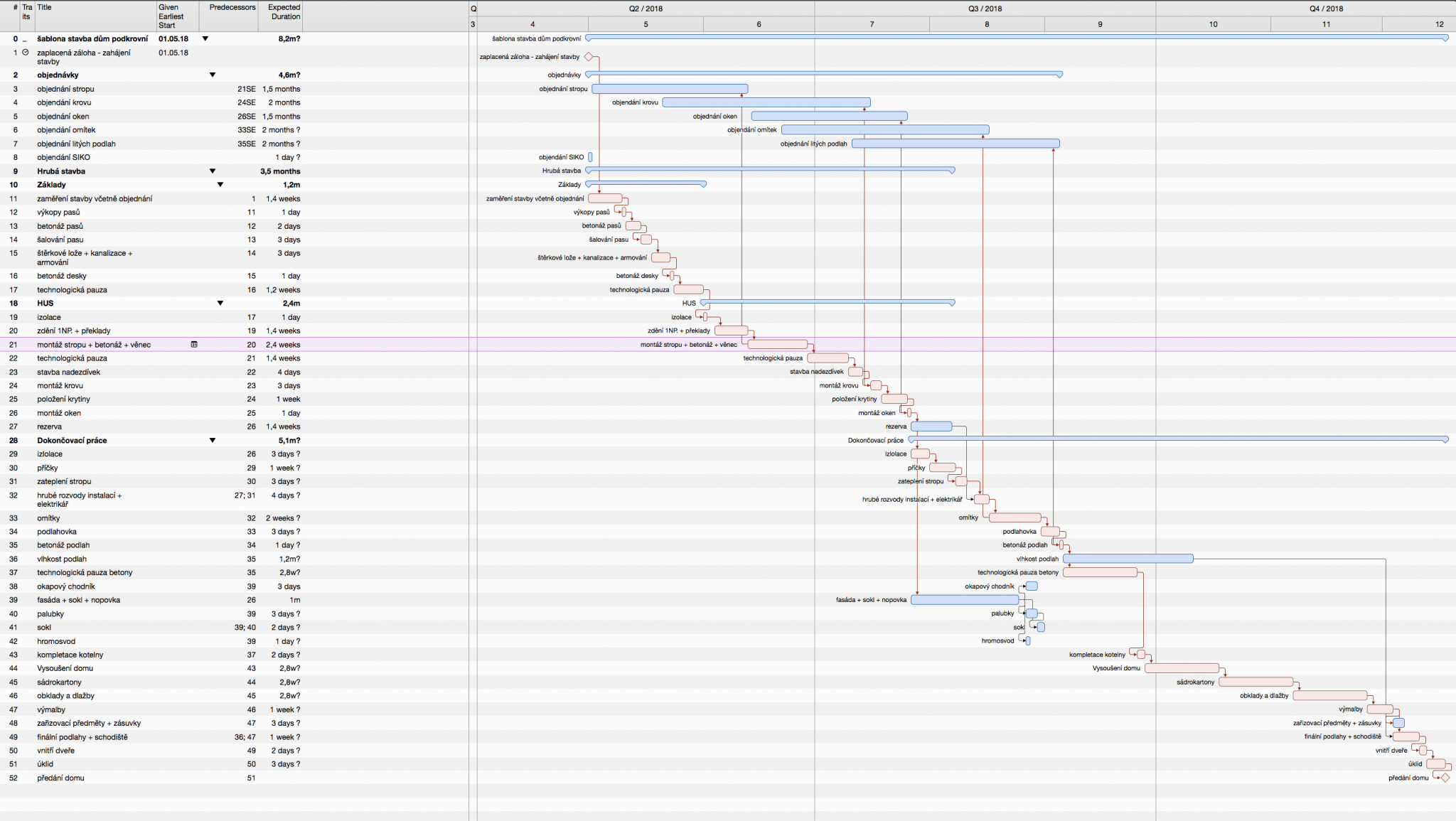Click the 'Predecessors' column header
This screenshot has height=821, width=1456.
click(232, 8)
